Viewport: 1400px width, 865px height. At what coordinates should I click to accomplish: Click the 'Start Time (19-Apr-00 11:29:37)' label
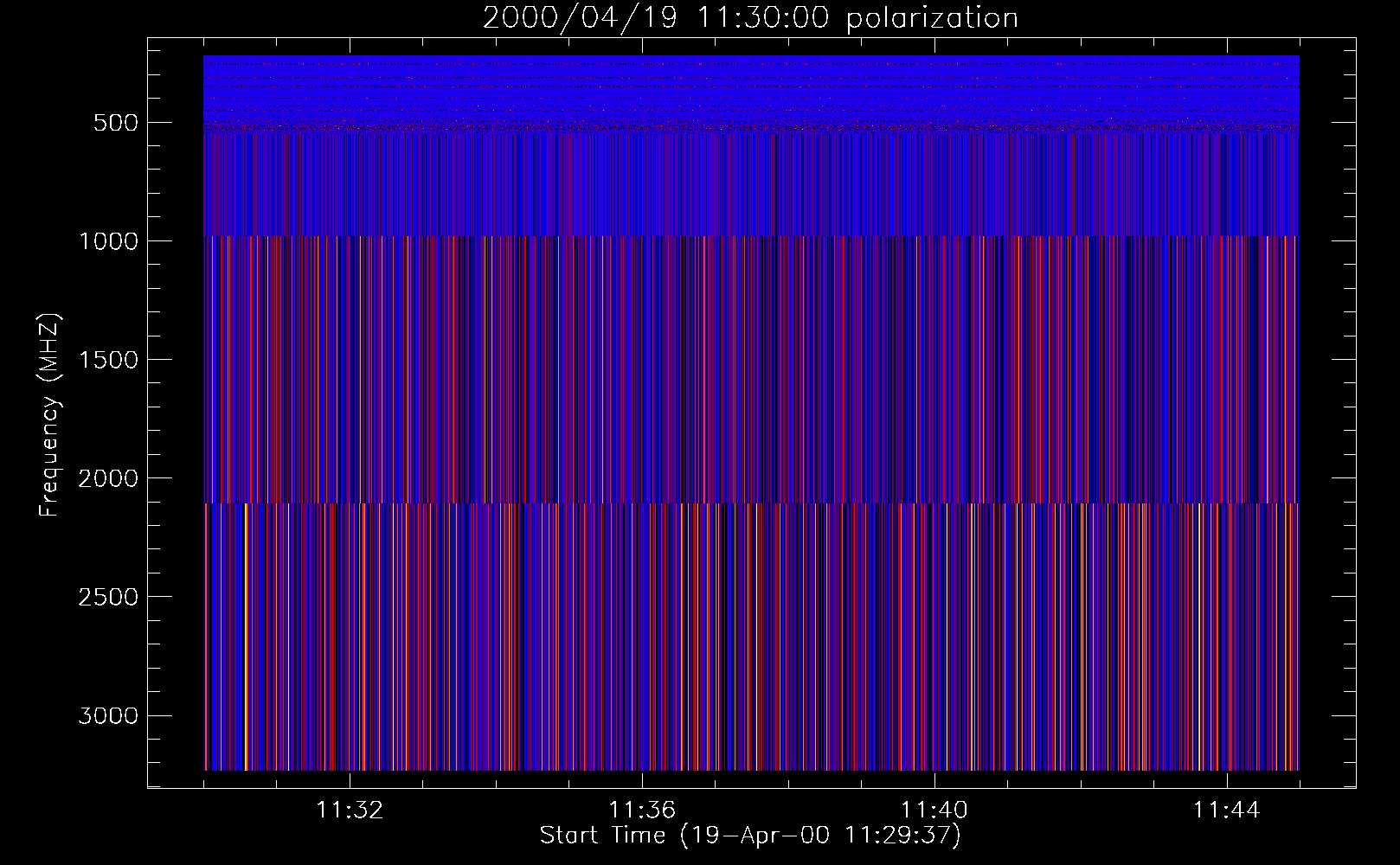[x=750, y=836]
